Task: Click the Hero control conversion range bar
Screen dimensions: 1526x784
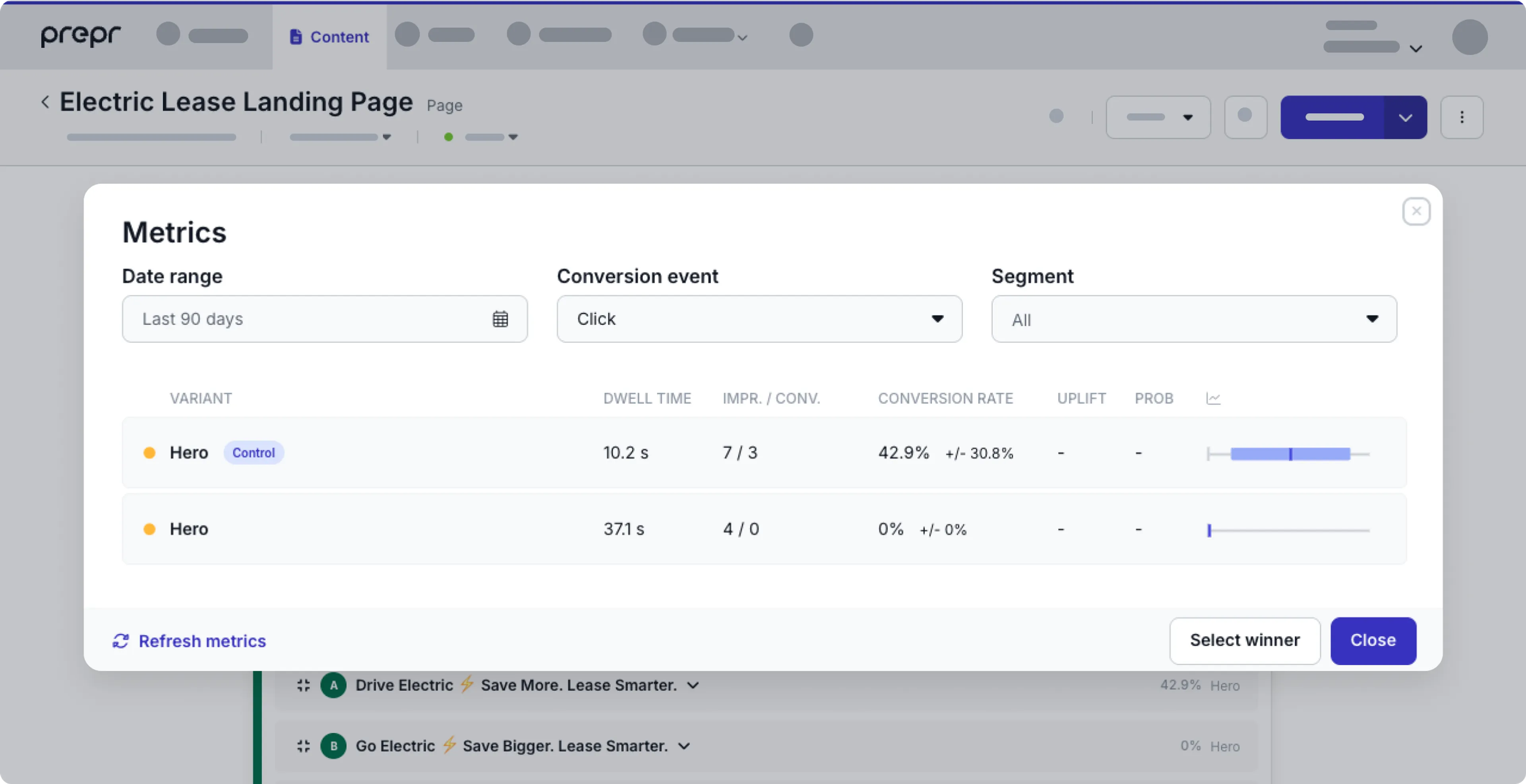Action: [1288, 454]
